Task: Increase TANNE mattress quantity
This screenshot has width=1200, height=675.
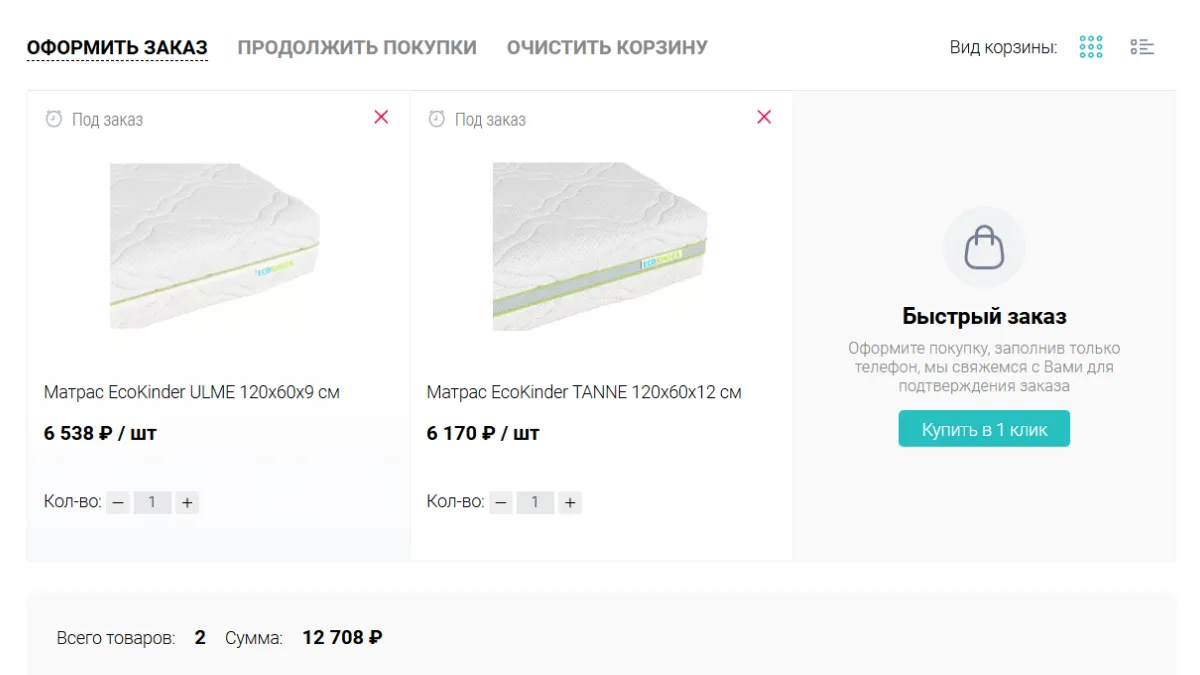Action: coord(569,503)
